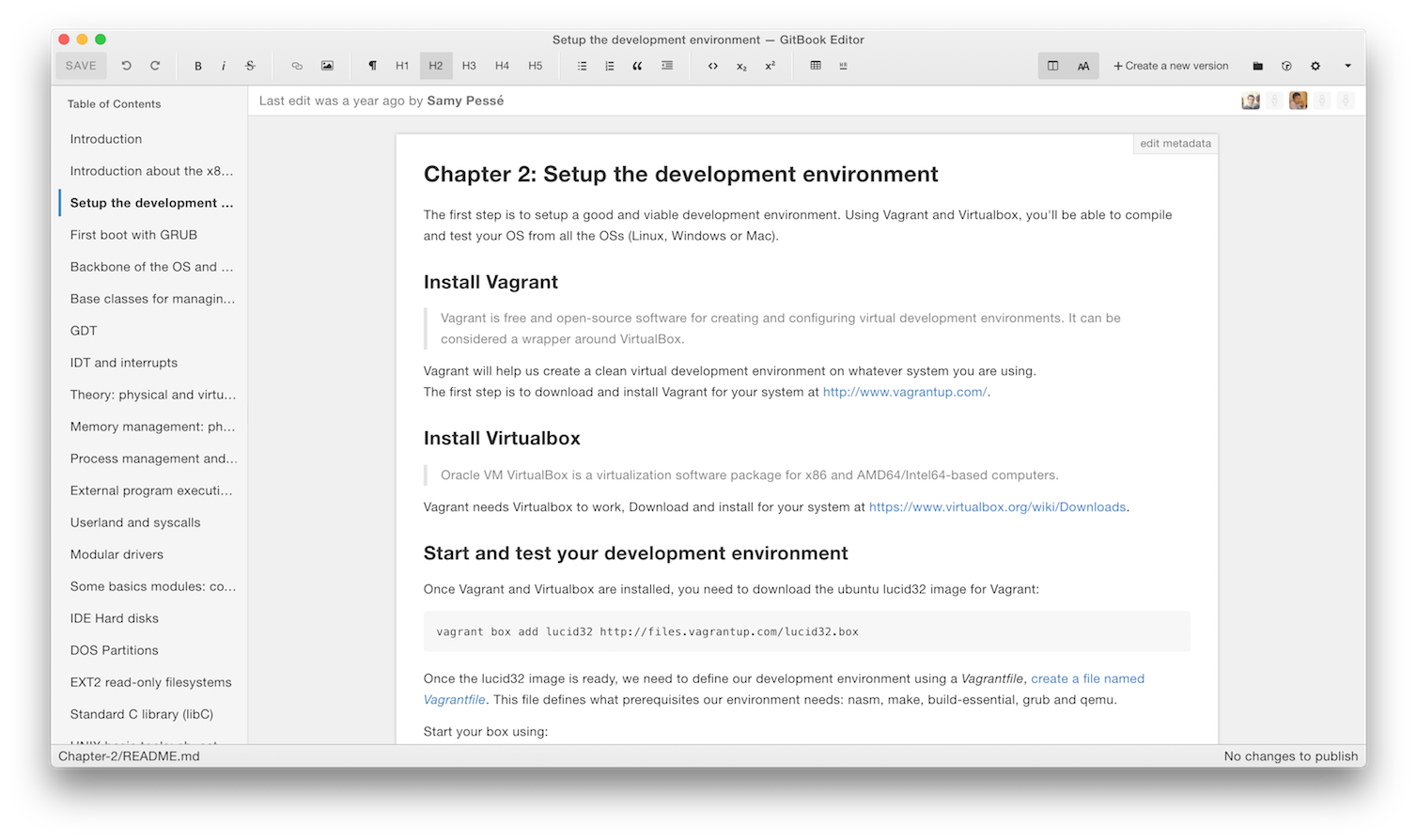The height and width of the screenshot is (840, 1417).
Task: Apply Heading 1 style (H1)
Action: (402, 66)
